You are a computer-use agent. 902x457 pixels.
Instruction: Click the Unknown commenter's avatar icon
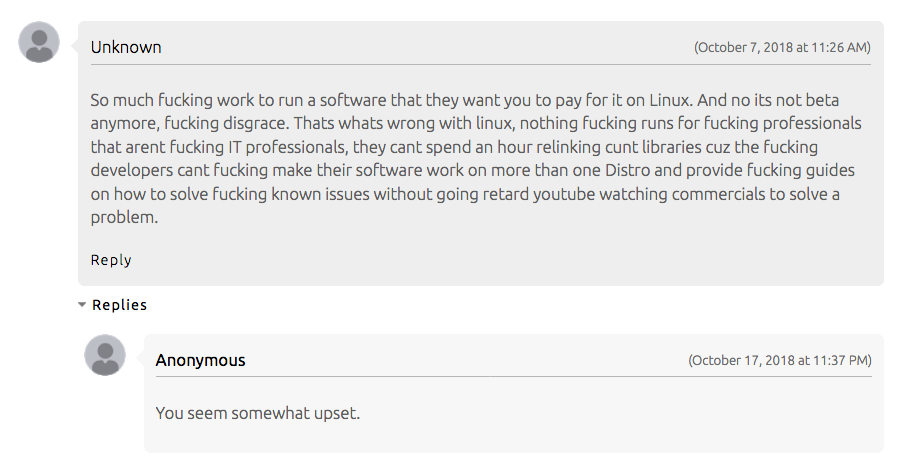[40, 42]
